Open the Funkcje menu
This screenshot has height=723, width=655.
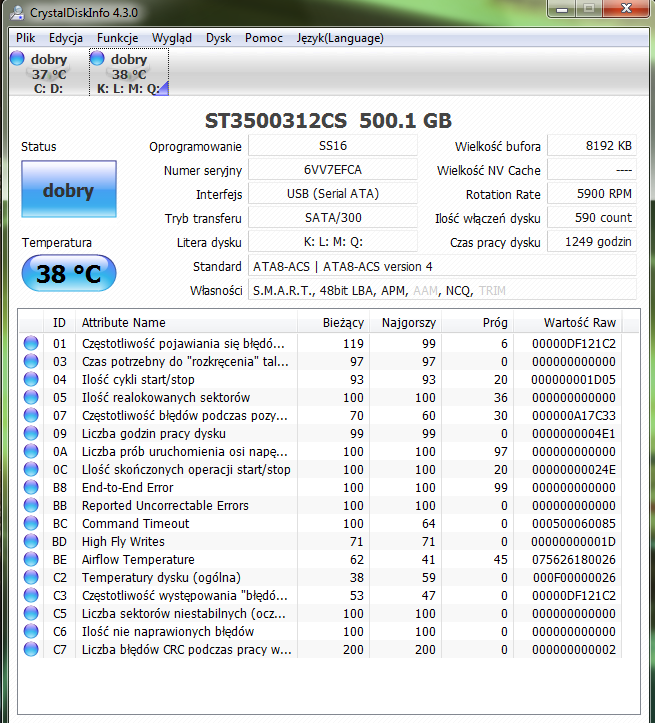[117, 38]
